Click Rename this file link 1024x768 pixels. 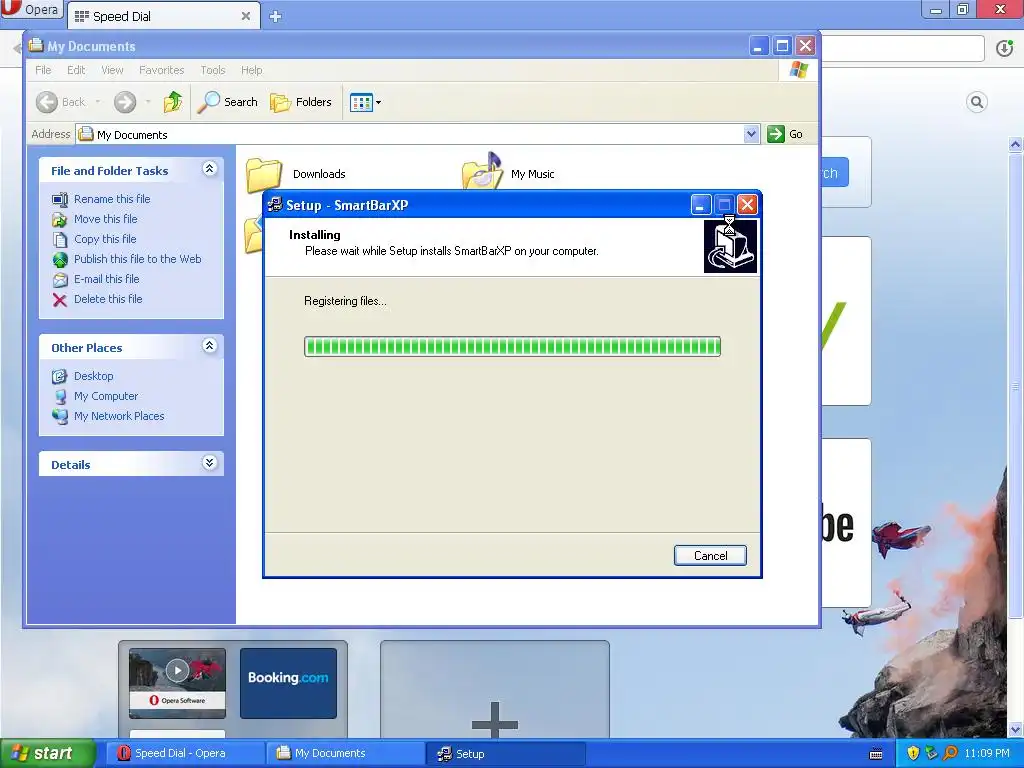pyautogui.click(x=112, y=199)
